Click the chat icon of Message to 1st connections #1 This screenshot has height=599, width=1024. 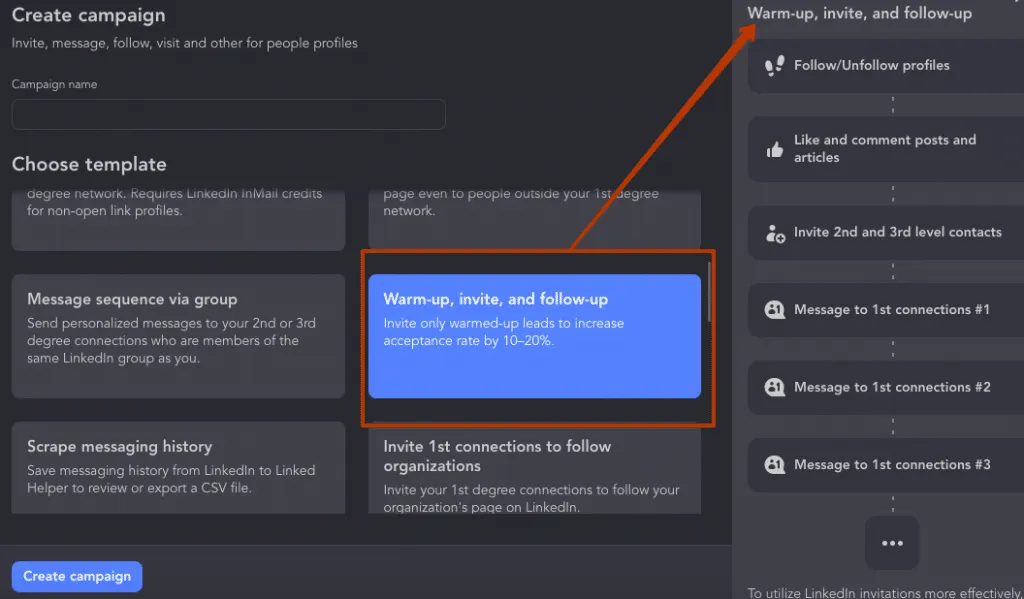pos(775,310)
